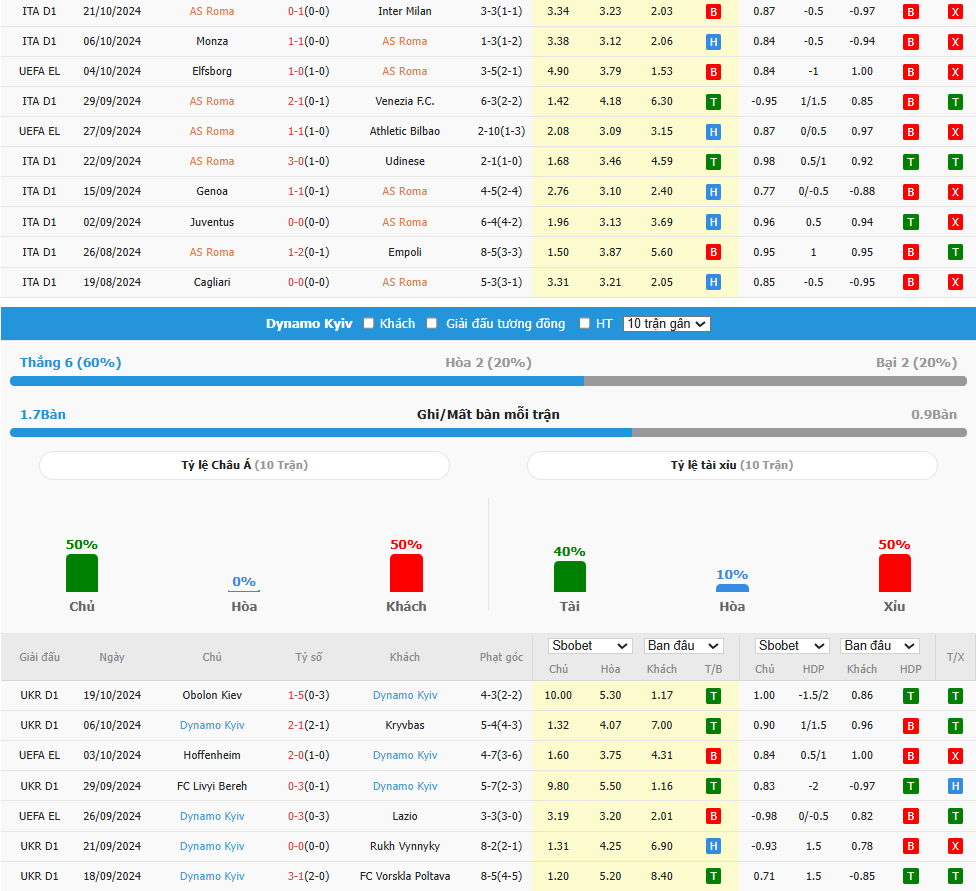
Task: Click green T handicap icon in Juventus row
Action: click(910, 222)
